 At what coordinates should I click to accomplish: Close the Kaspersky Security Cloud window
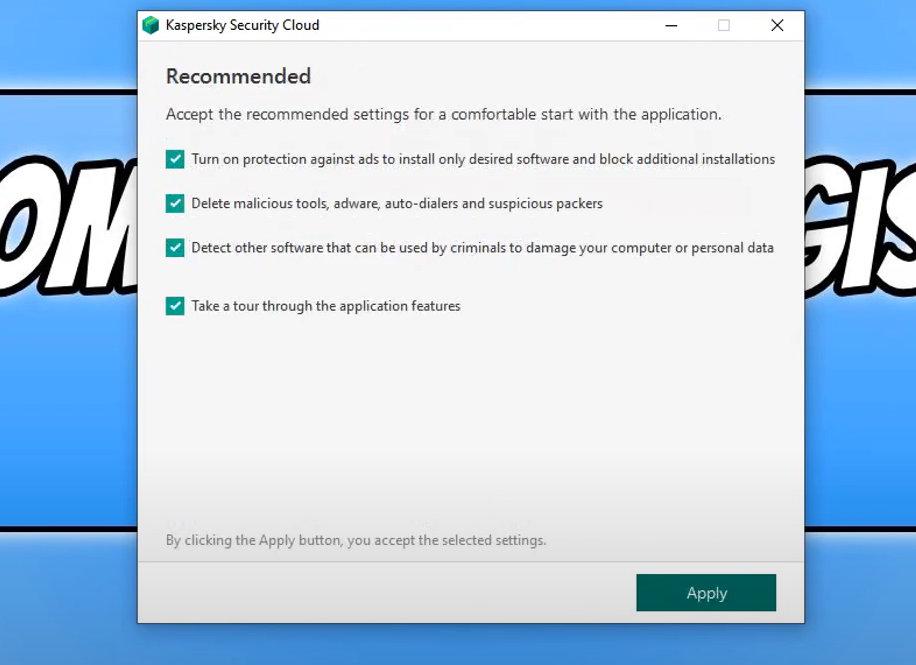point(777,25)
